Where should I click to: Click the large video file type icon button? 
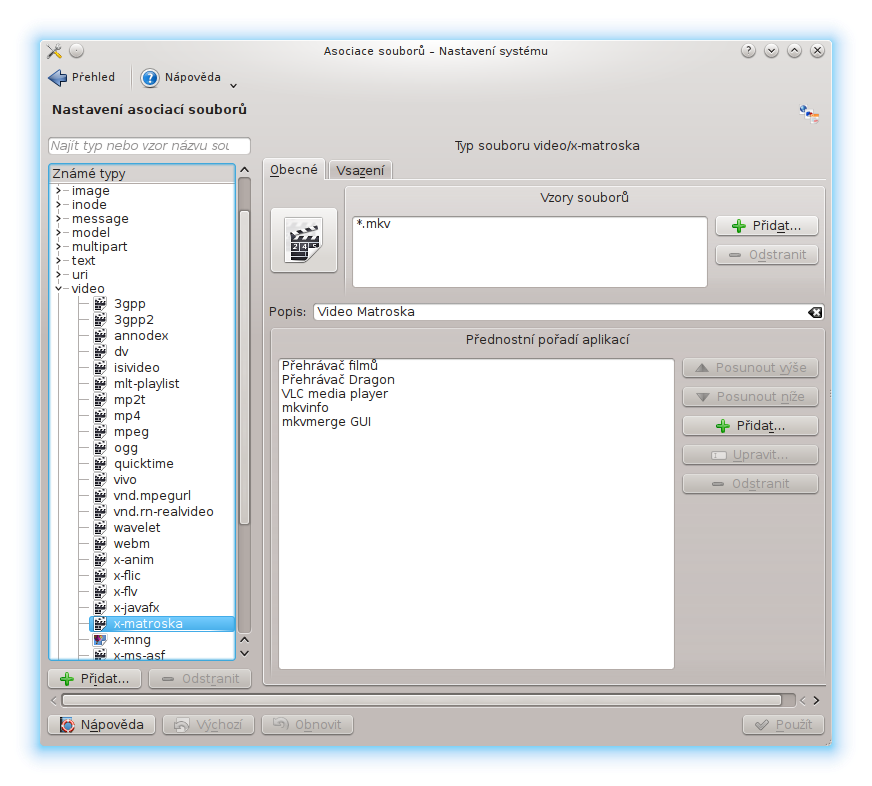[304, 240]
